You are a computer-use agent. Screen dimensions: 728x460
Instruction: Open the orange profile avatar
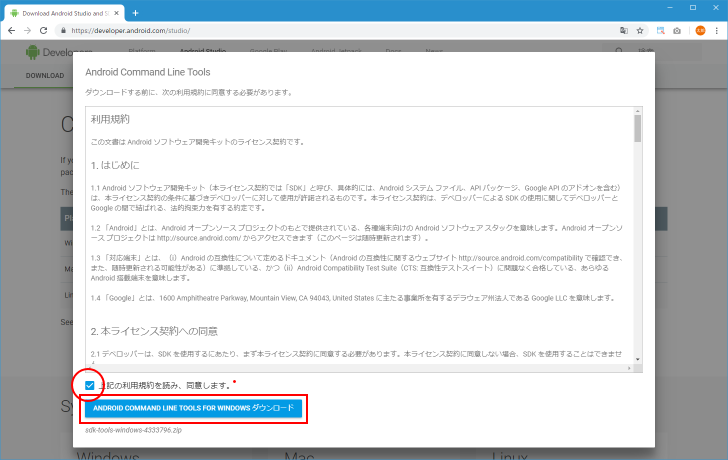point(700,31)
